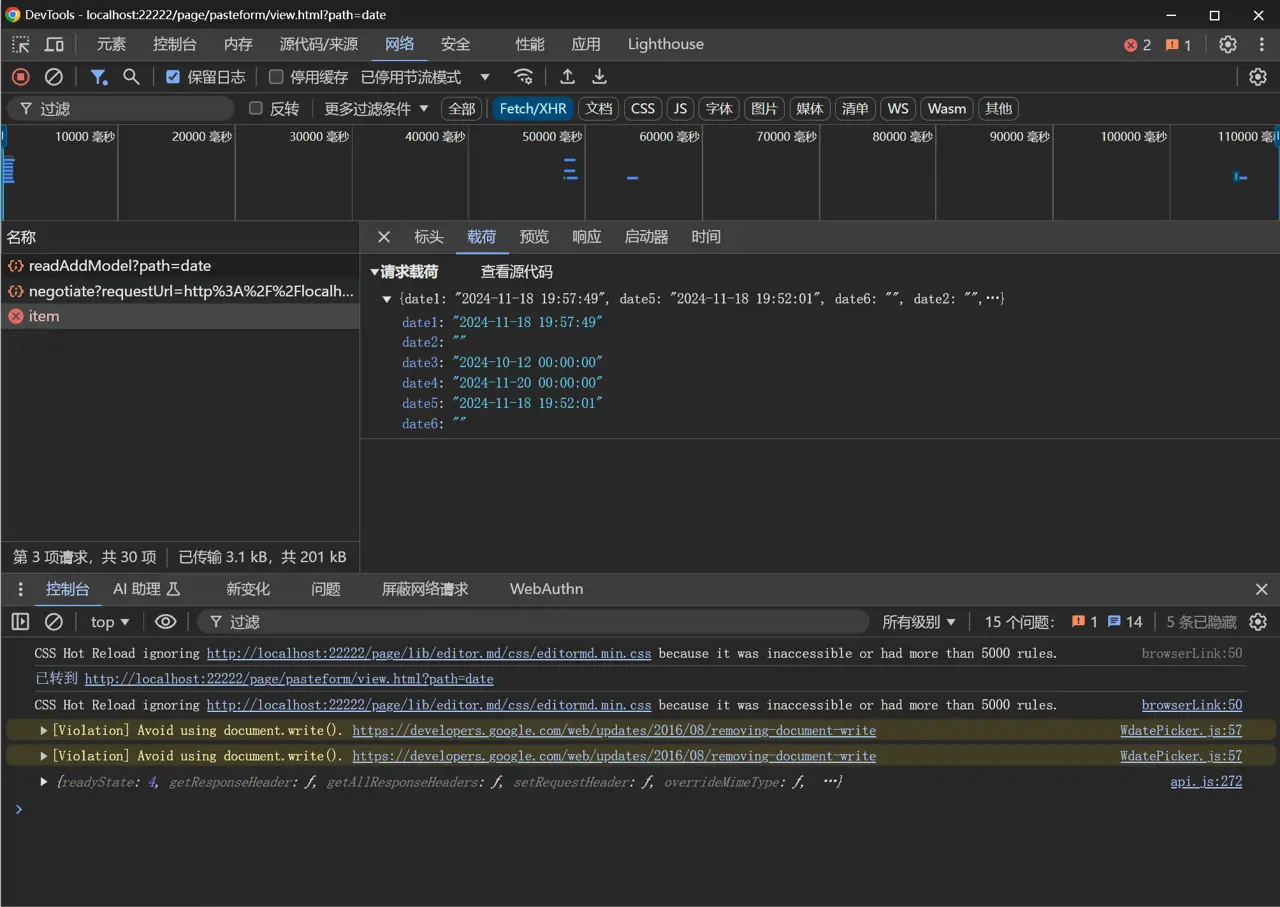Check the 停用缓存 checkbox
Image resolution: width=1280 pixels, height=907 pixels.
276,77
